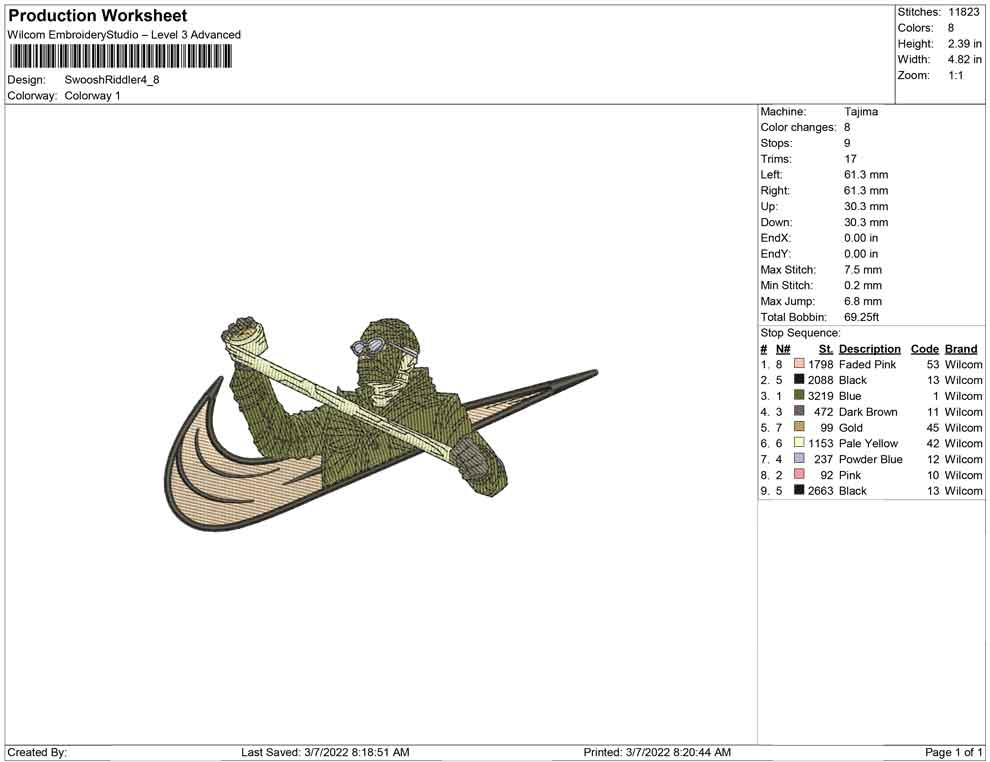Click the Printed timestamp in the footer
This screenshot has width=990, height=762.
[657, 752]
